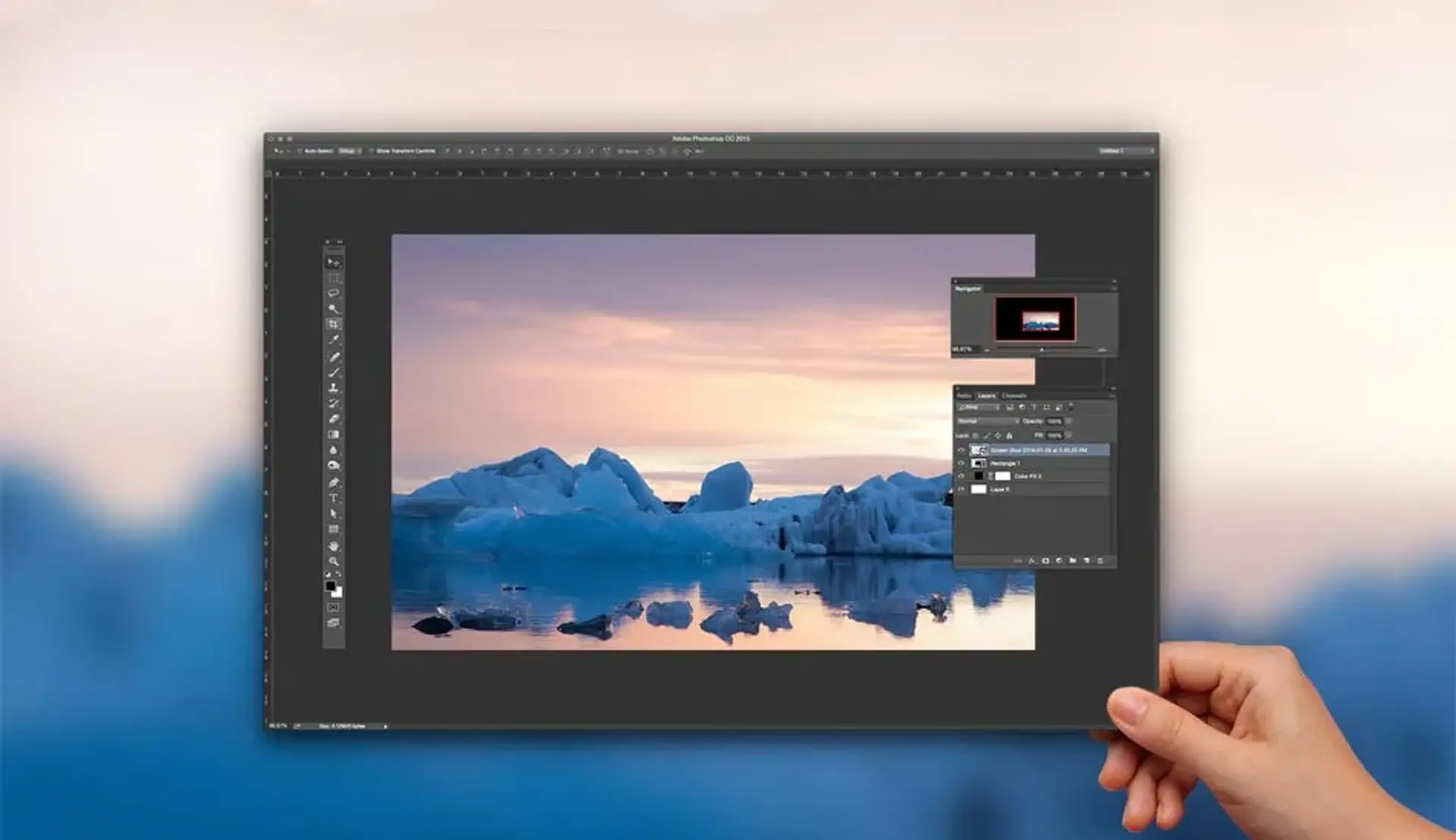Filter layers by smart objects
The width and height of the screenshot is (1456, 840).
pos(1059,407)
